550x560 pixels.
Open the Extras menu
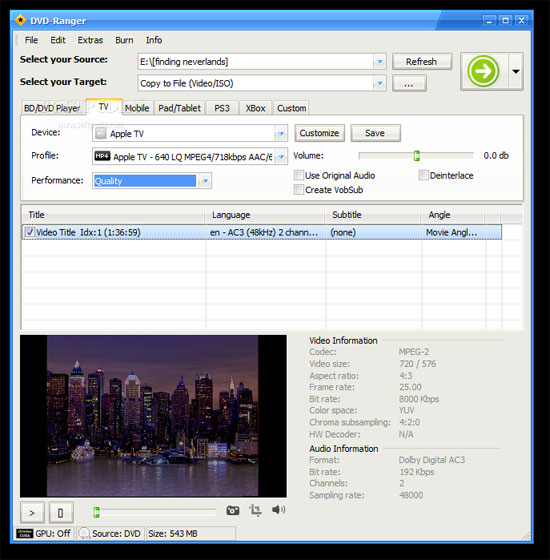click(90, 40)
